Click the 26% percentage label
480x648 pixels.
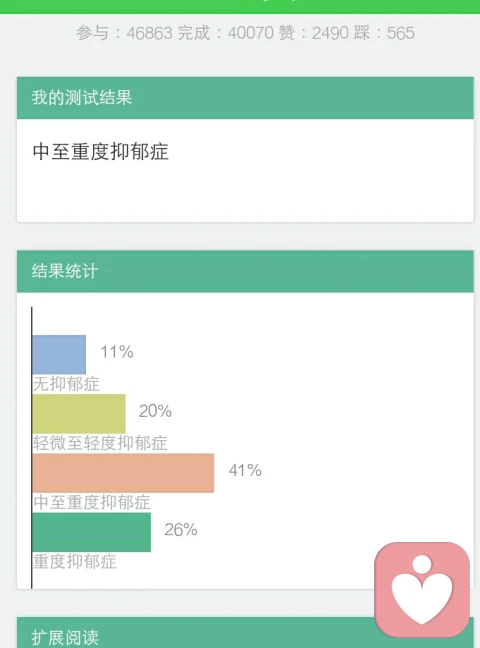pyautogui.click(x=181, y=530)
